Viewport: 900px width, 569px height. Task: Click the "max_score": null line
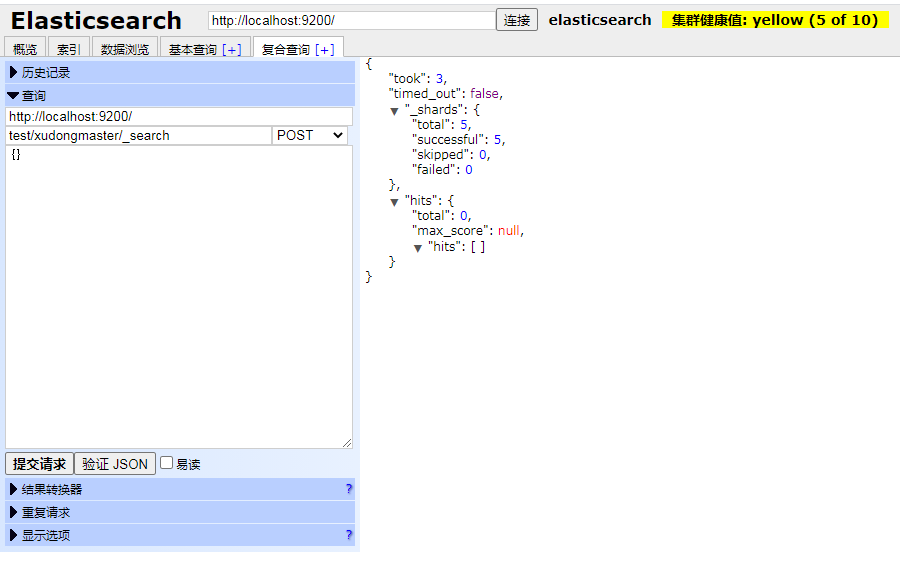(x=468, y=230)
